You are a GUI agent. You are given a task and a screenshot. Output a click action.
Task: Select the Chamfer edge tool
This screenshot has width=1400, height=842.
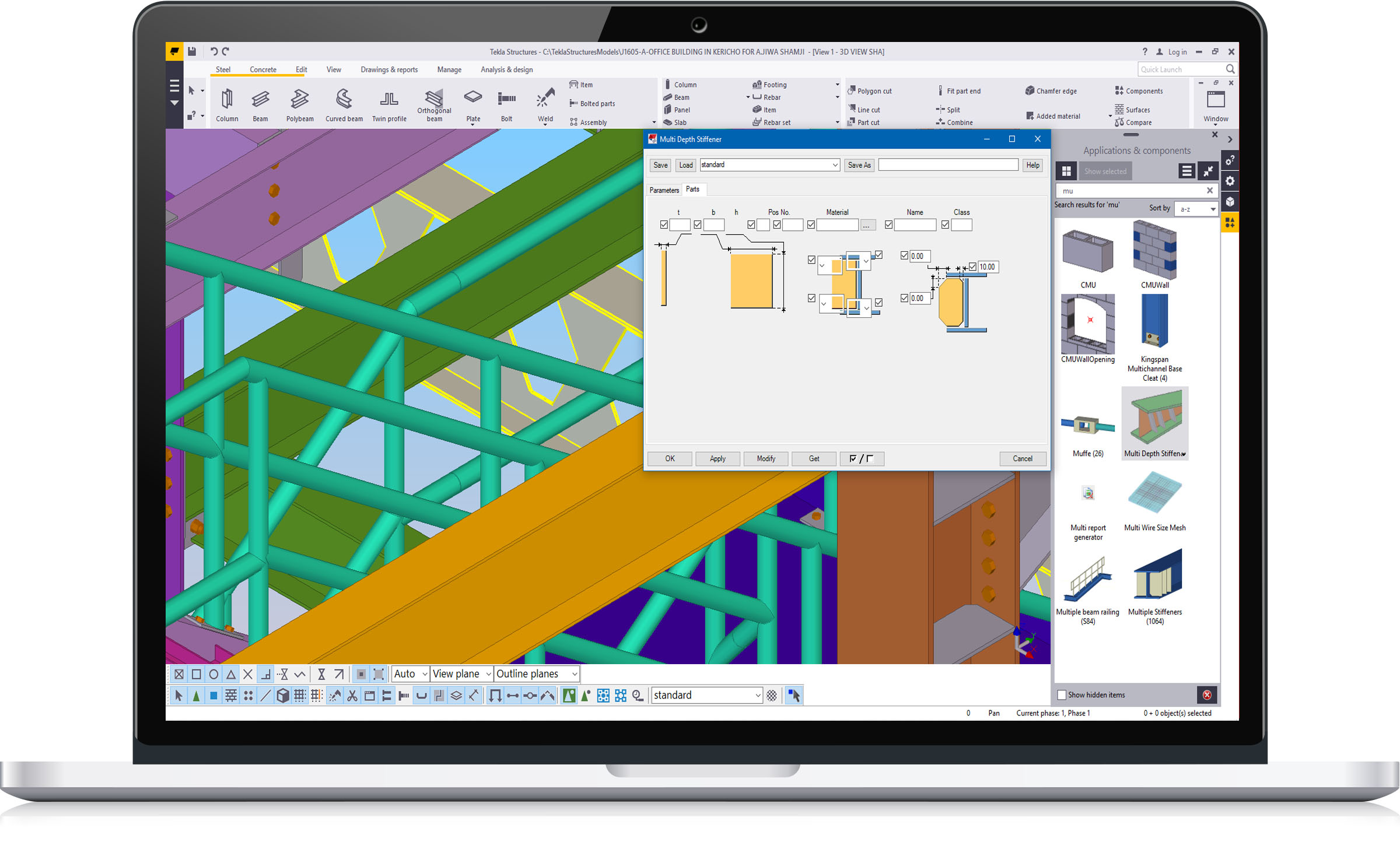1051,91
